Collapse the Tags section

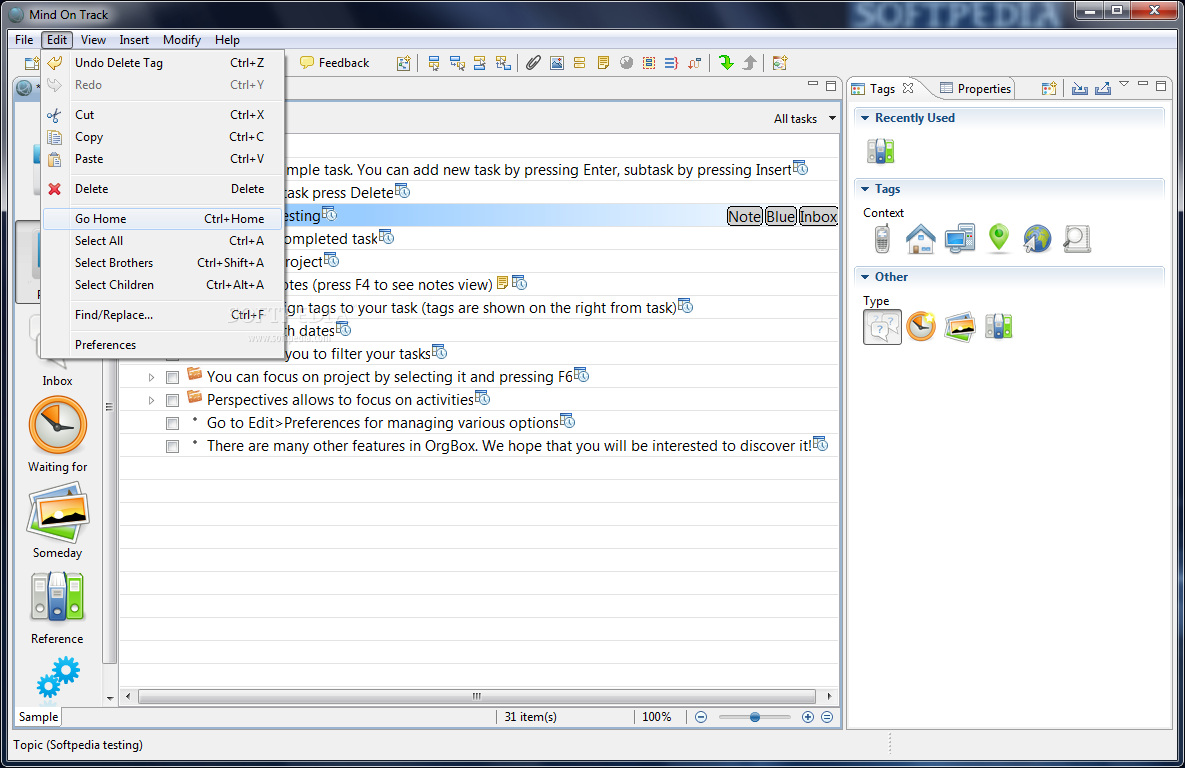[865, 189]
